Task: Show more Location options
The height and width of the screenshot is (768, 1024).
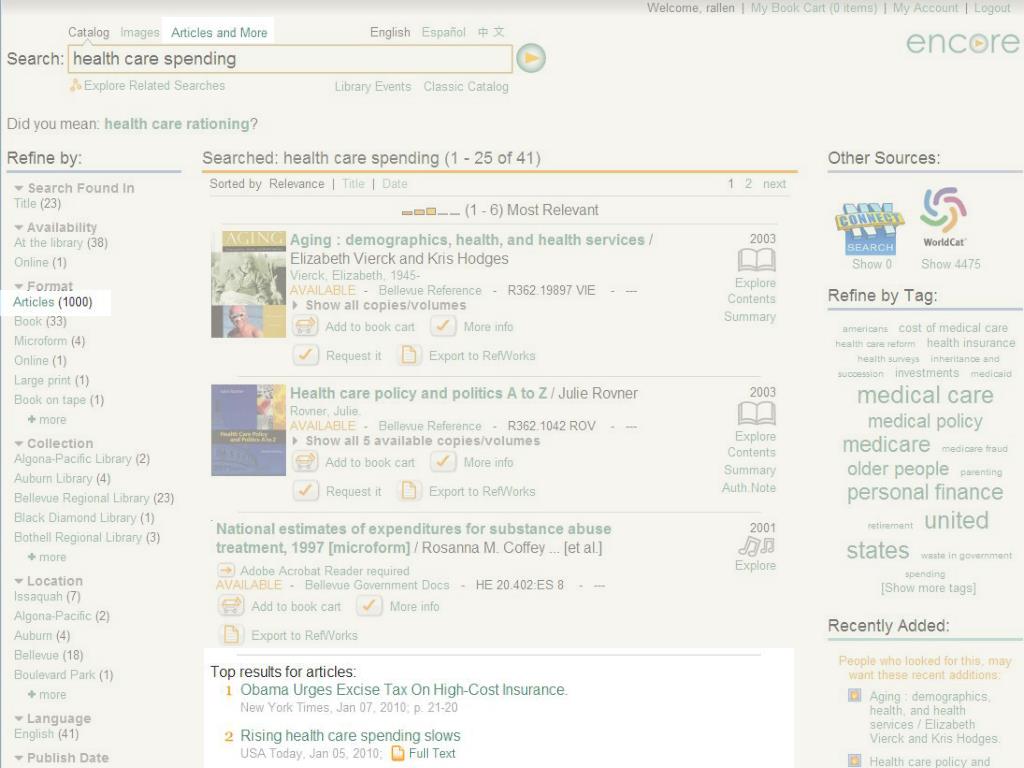Action: [x=46, y=694]
